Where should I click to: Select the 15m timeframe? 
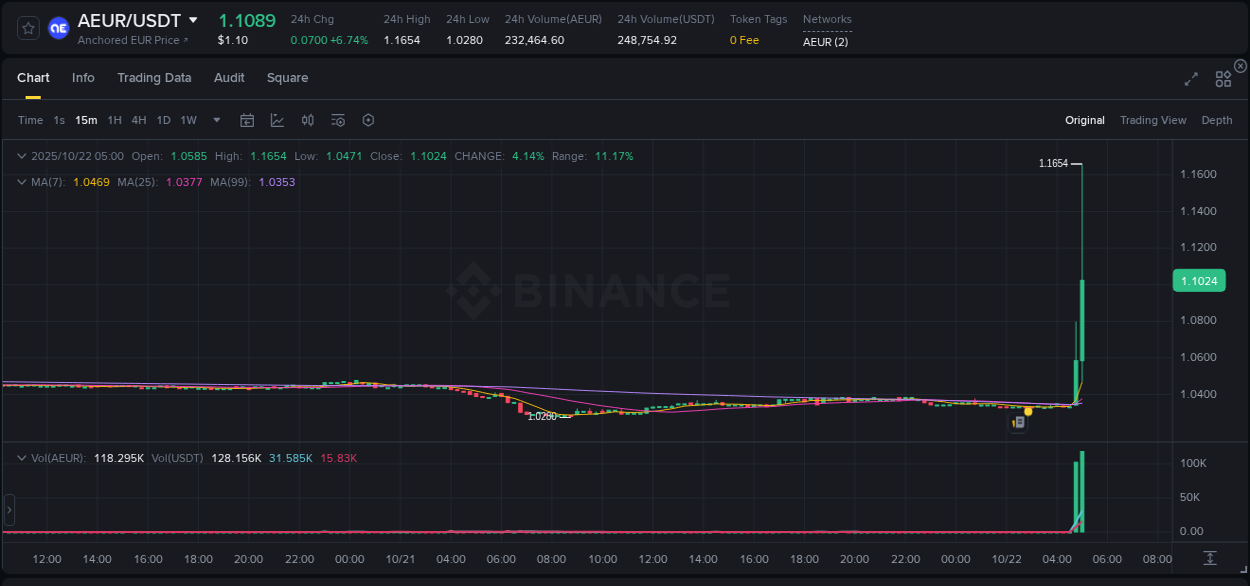(x=86, y=119)
